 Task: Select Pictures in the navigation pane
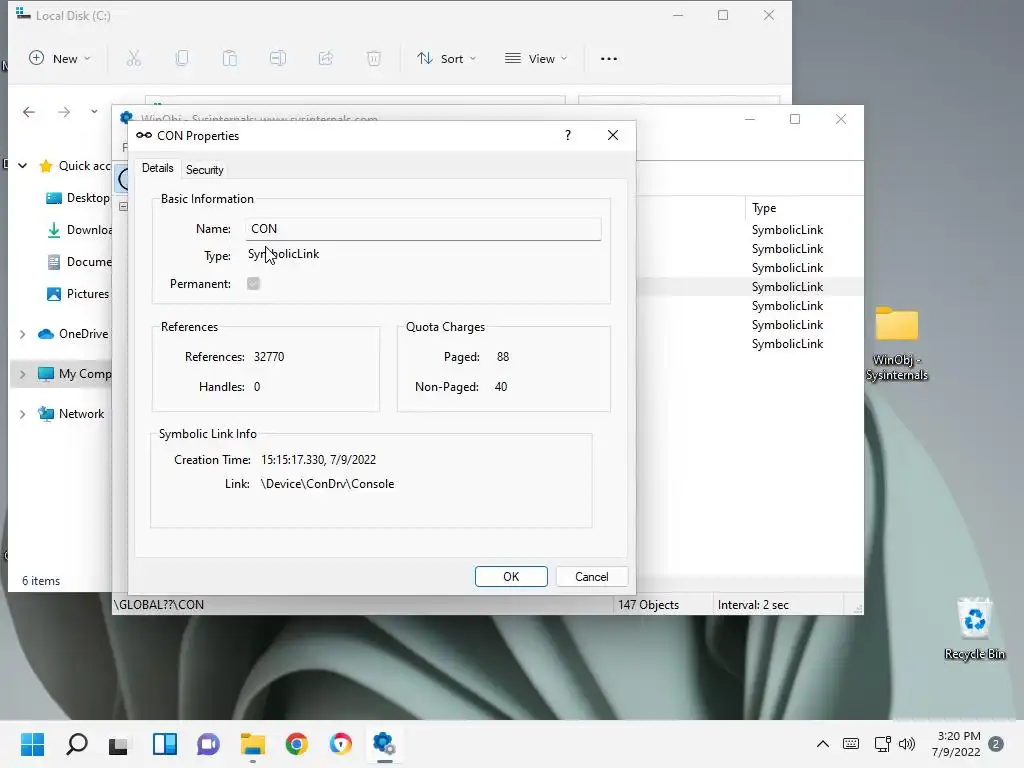click(78, 294)
